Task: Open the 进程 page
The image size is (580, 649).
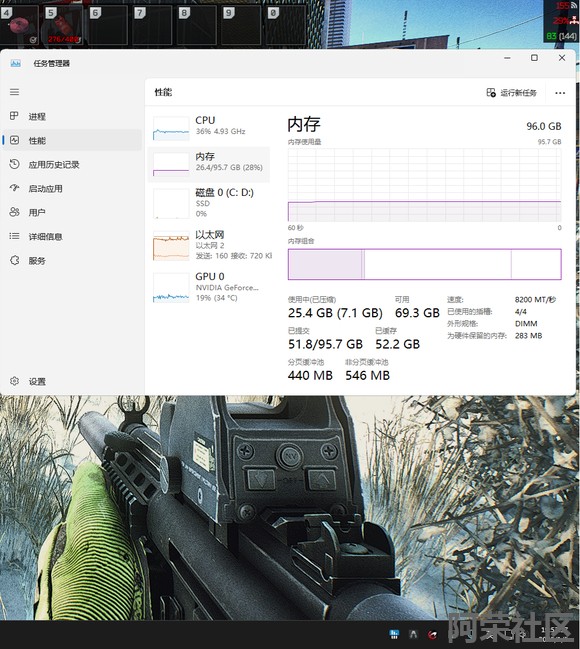Action: [x=72, y=116]
